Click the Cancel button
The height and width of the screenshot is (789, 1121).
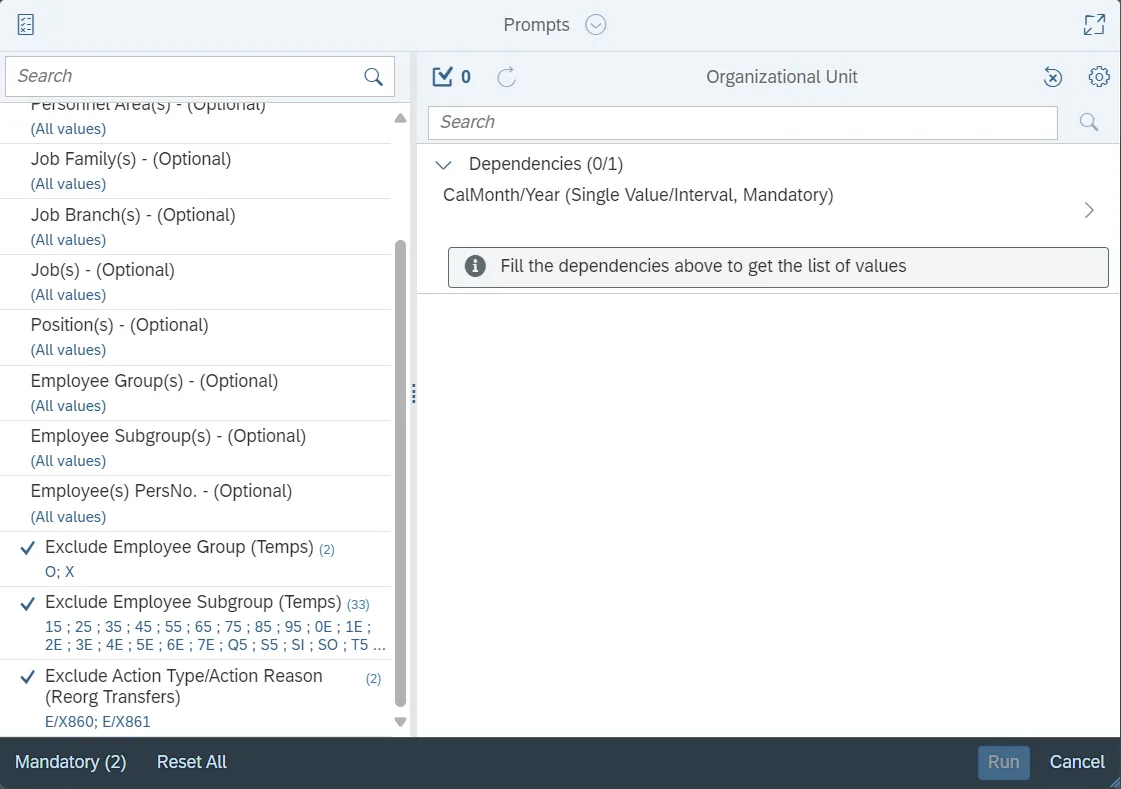pos(1077,762)
